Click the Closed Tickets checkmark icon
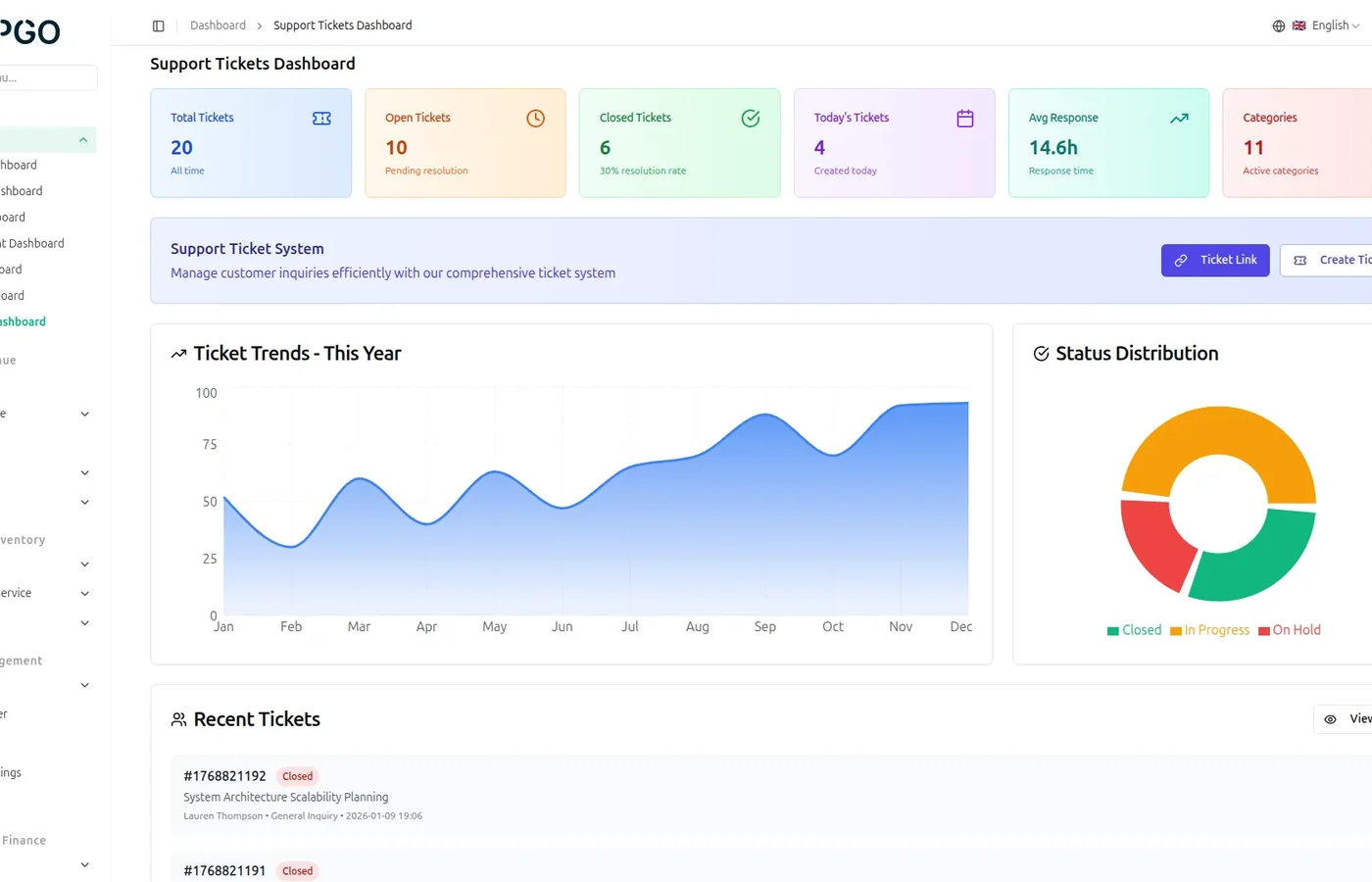The width and height of the screenshot is (1372, 882). coord(751,119)
